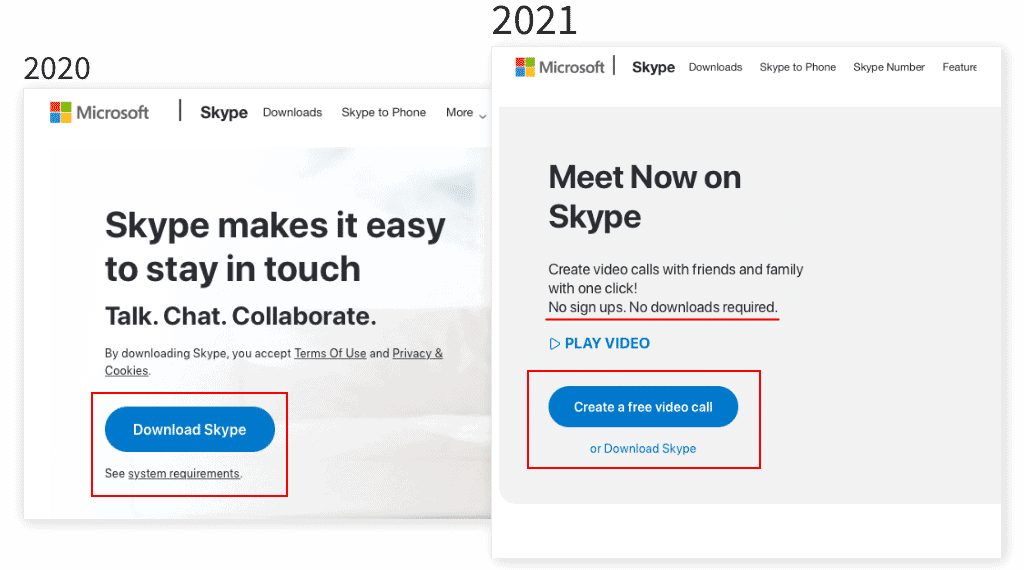This screenshot has width=1024, height=570.
Task: Open the Skype brand link in 2020 page
Action: 223,112
